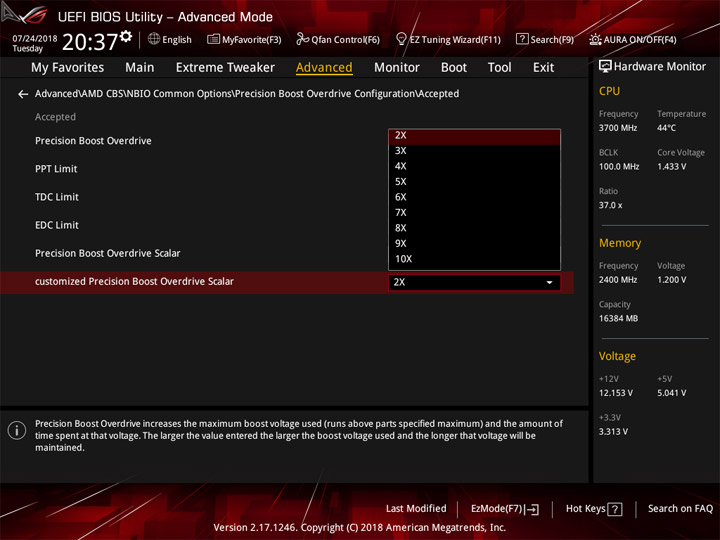Click the date 07/24/2018
The height and width of the screenshot is (540, 720).
[35, 39]
